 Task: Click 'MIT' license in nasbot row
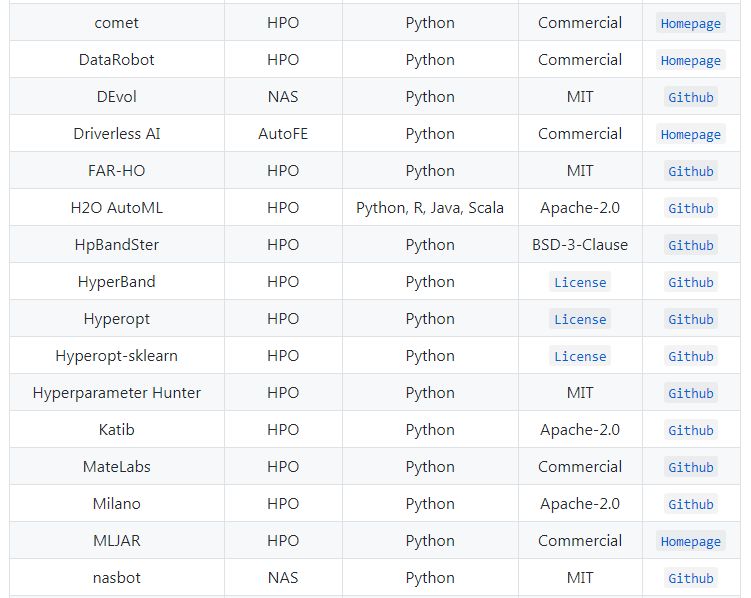point(580,577)
